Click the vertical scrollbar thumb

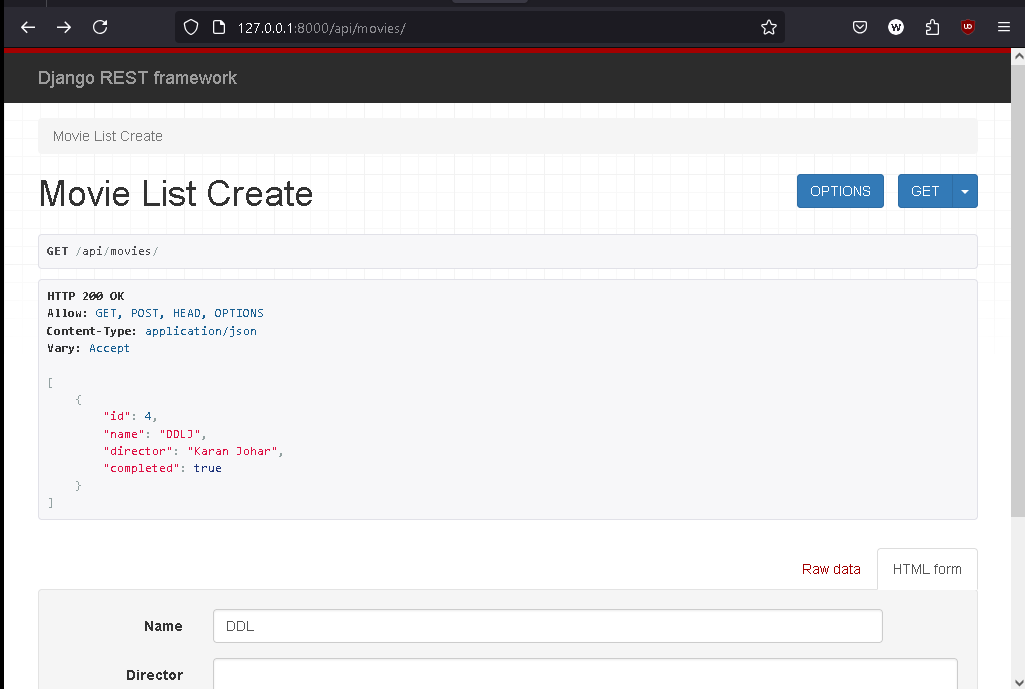(x=1018, y=291)
